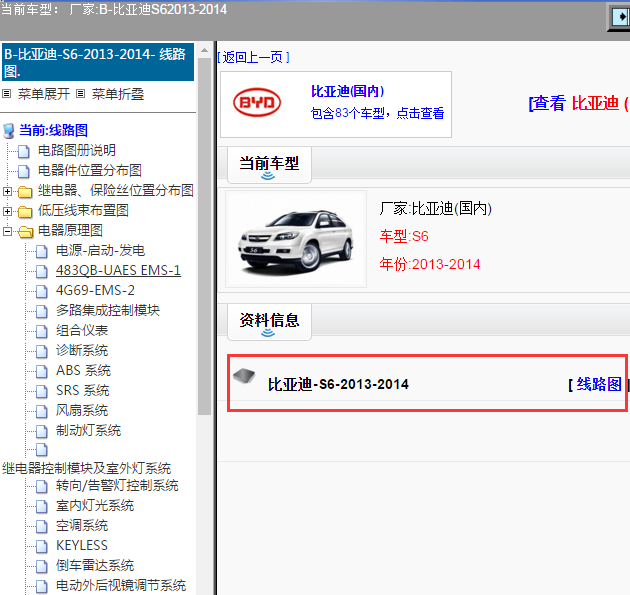Click the folder icon for 低压线束布置图
This screenshot has width=630, height=595.
[25, 211]
